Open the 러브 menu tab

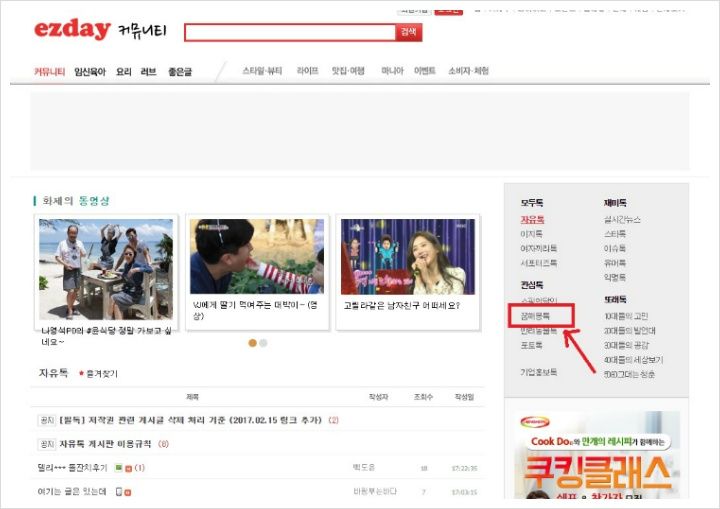click(148, 72)
